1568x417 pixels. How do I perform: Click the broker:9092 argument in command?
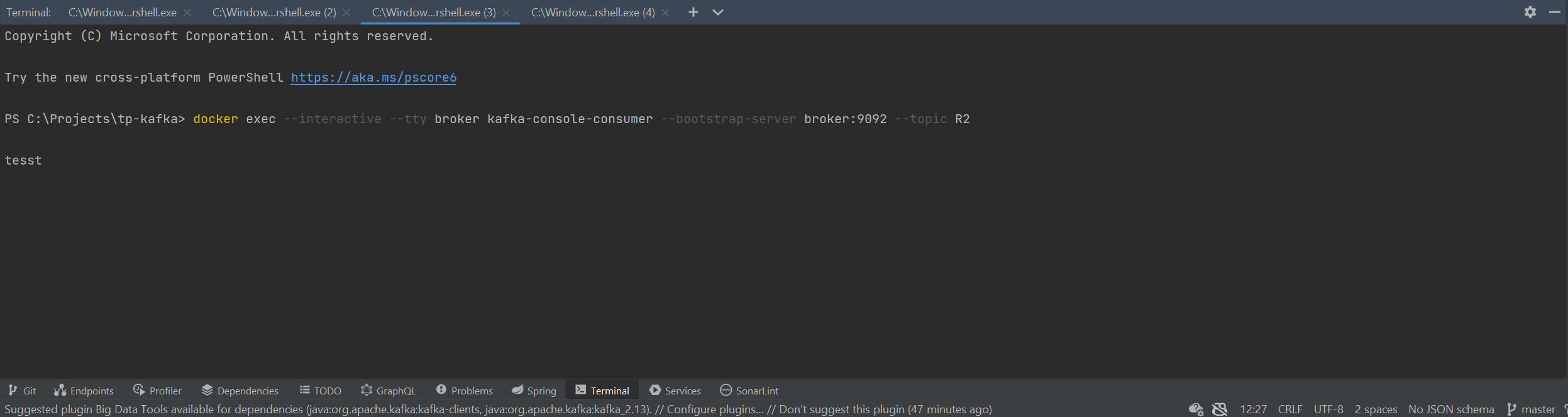[846, 119]
